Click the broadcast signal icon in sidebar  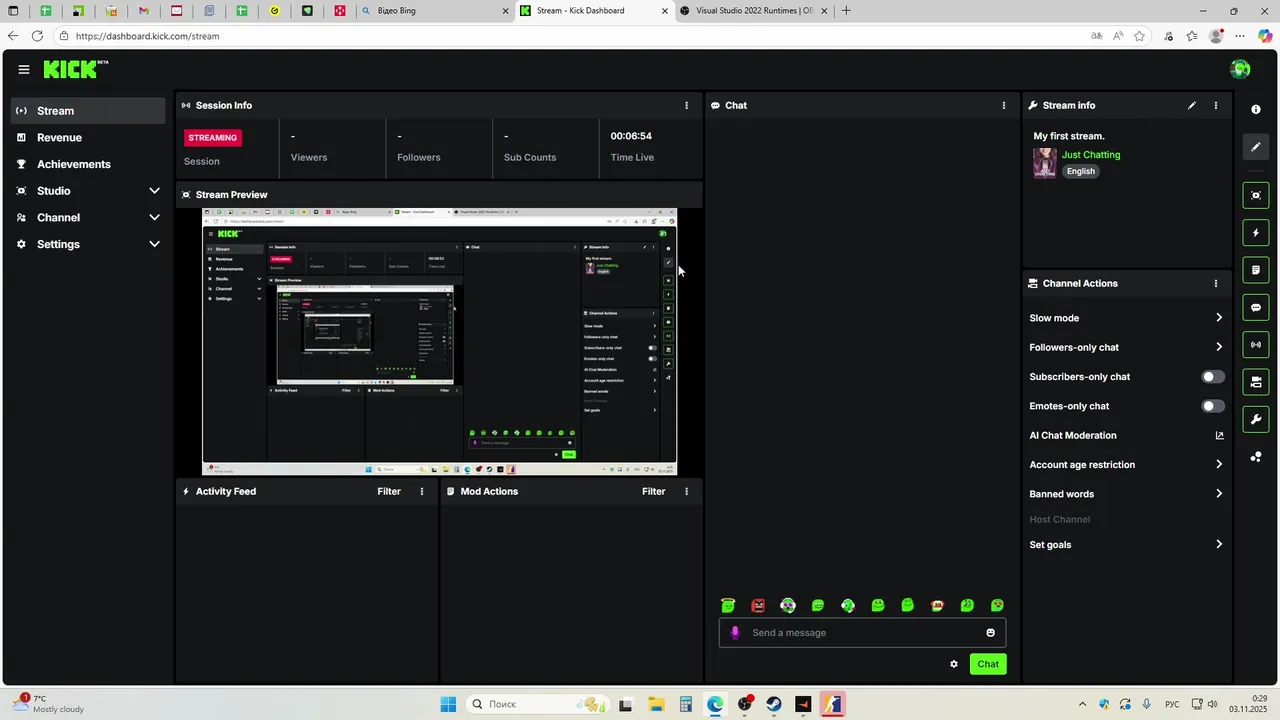pos(1256,345)
